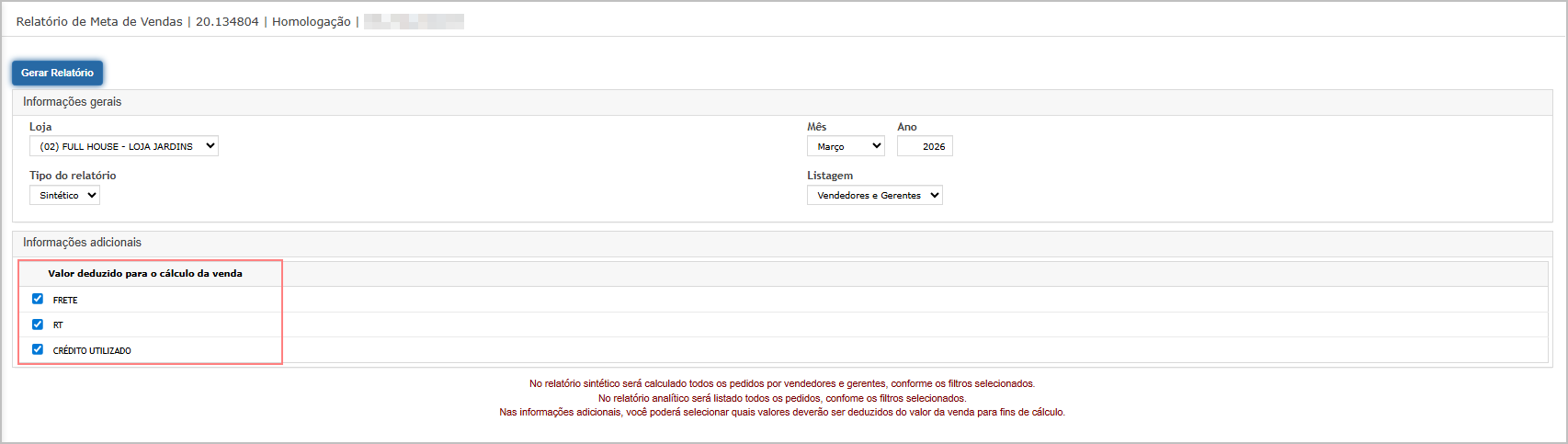1568x444 pixels.
Task: Uncheck the FRETE checkbox
Action: tap(38, 299)
